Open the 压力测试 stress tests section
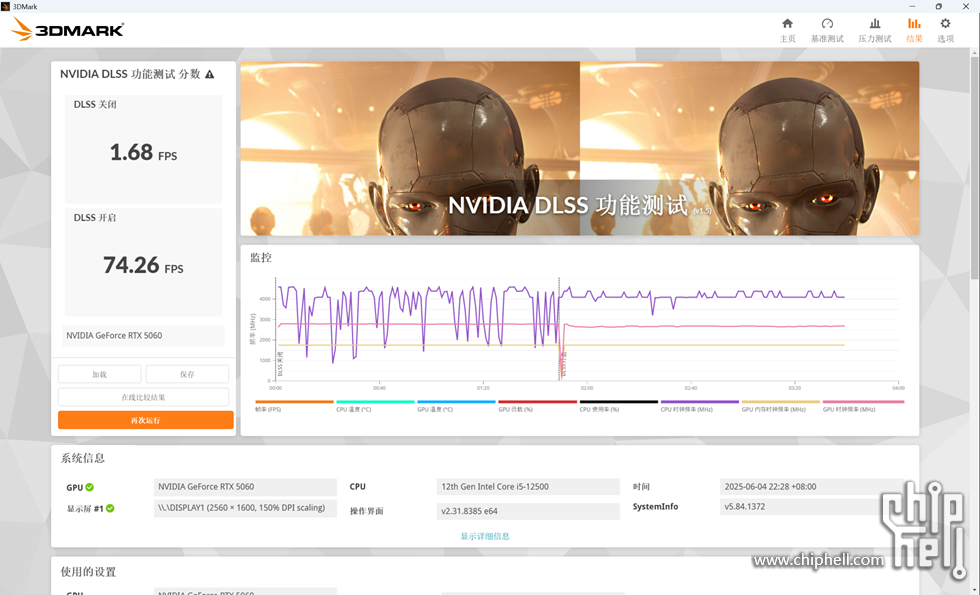 (x=874, y=30)
